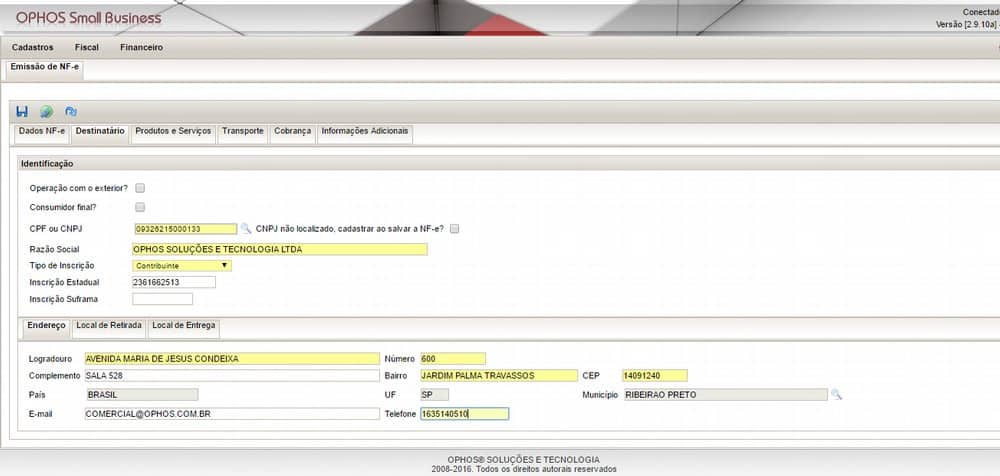Switch to Produtos e Serviços tab
The height and width of the screenshot is (476, 1000).
pyautogui.click(x=173, y=133)
